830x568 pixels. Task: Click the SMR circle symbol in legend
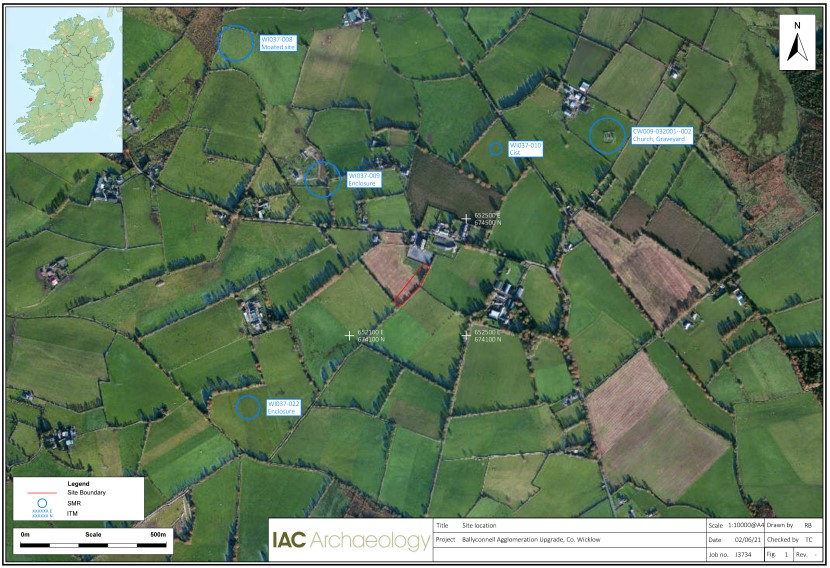click(x=40, y=503)
